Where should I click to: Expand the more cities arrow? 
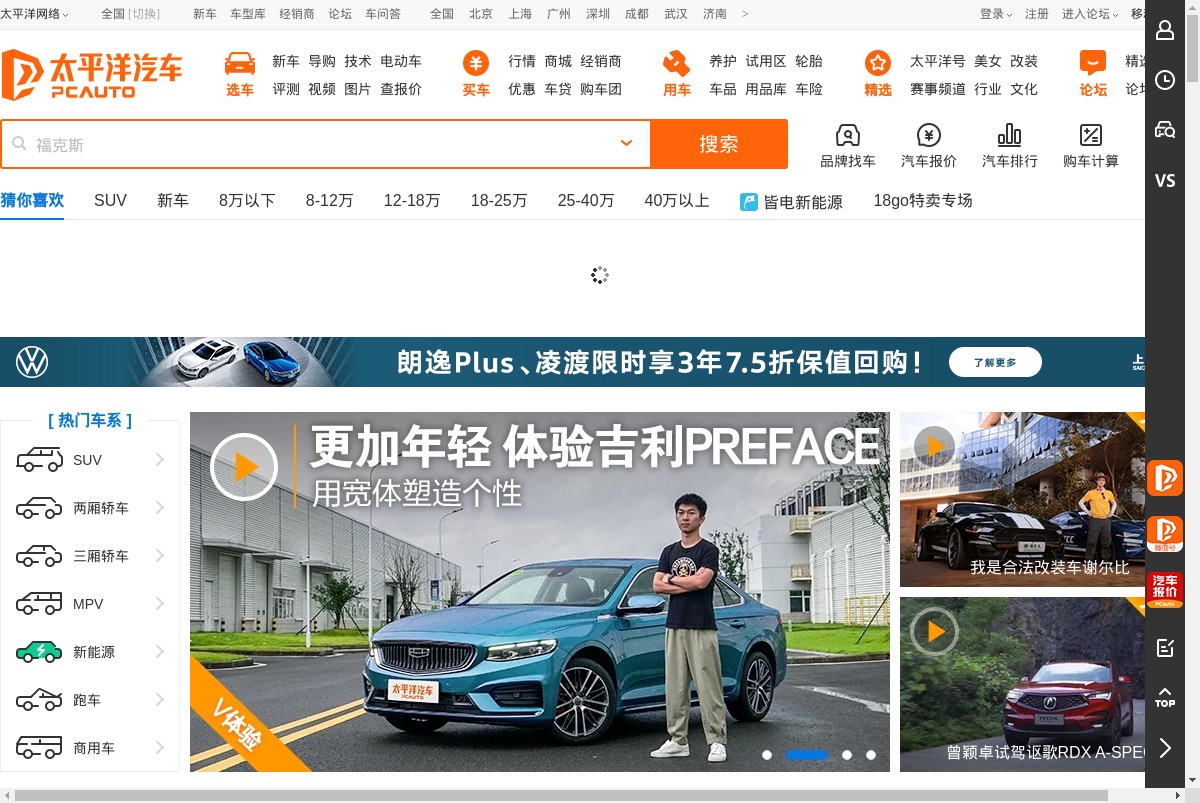click(x=745, y=14)
